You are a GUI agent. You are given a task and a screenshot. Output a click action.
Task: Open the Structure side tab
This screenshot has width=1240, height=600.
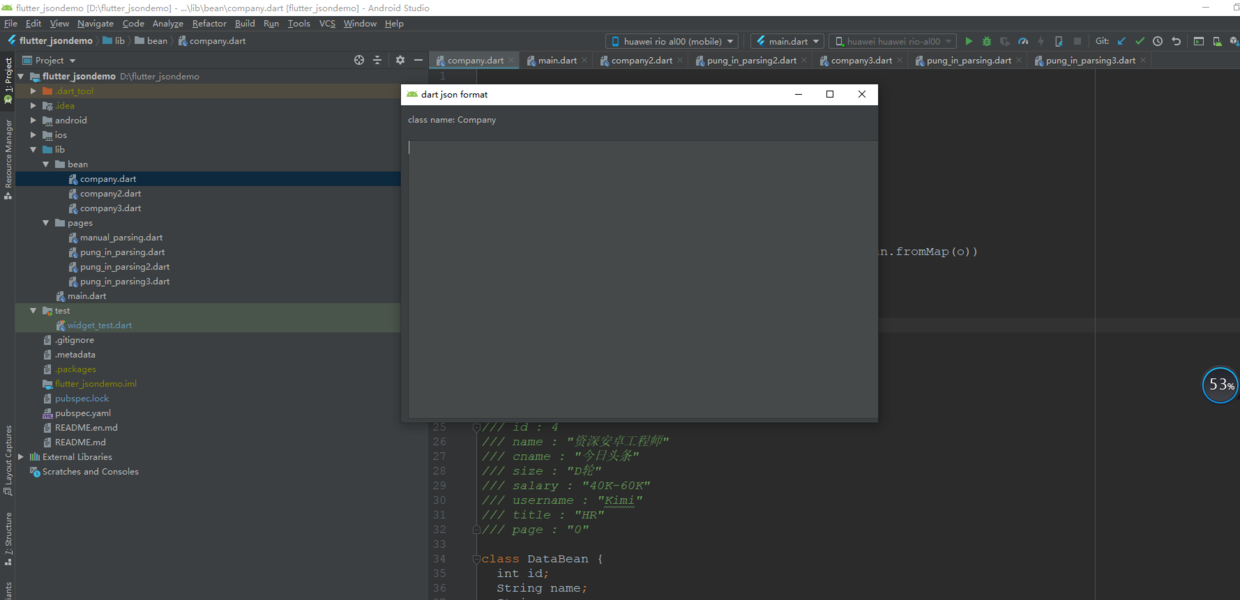pos(8,538)
